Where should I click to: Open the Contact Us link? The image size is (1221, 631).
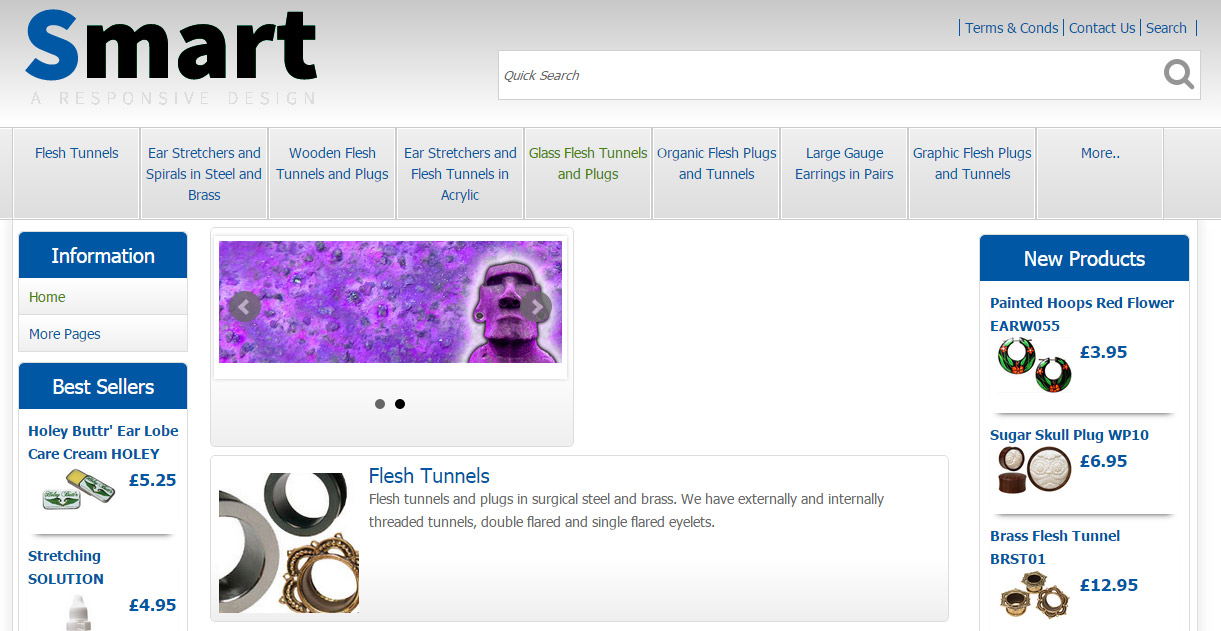tap(1102, 28)
